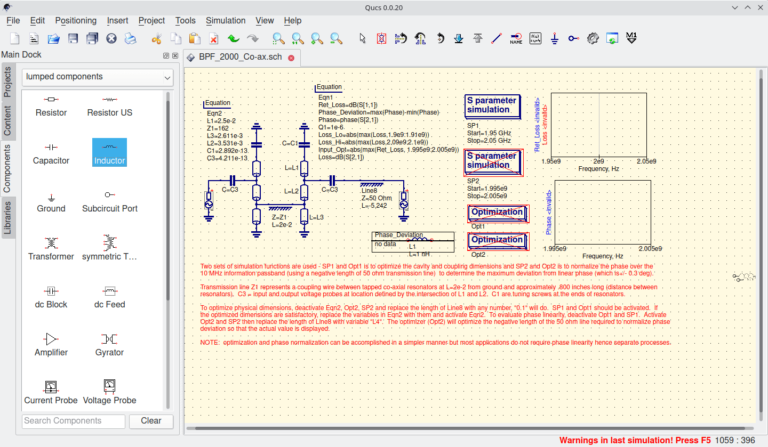Mirror selection about the Y axis

click(x=420, y=38)
